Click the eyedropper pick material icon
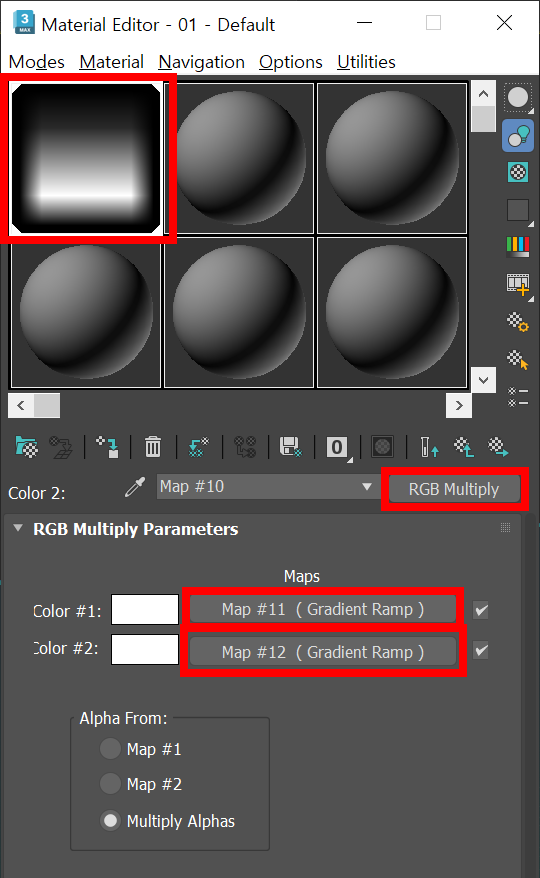The height and width of the screenshot is (878, 540). pyautogui.click(x=134, y=487)
